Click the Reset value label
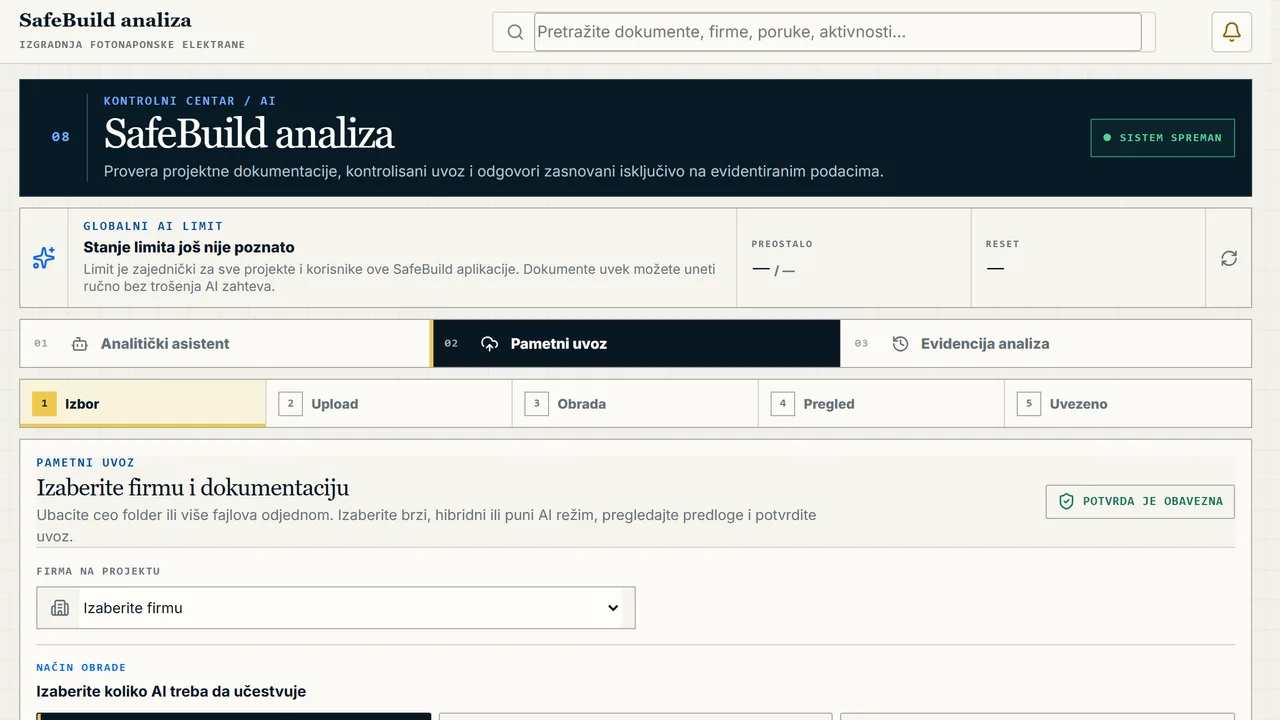1280x720 pixels. click(1002, 244)
